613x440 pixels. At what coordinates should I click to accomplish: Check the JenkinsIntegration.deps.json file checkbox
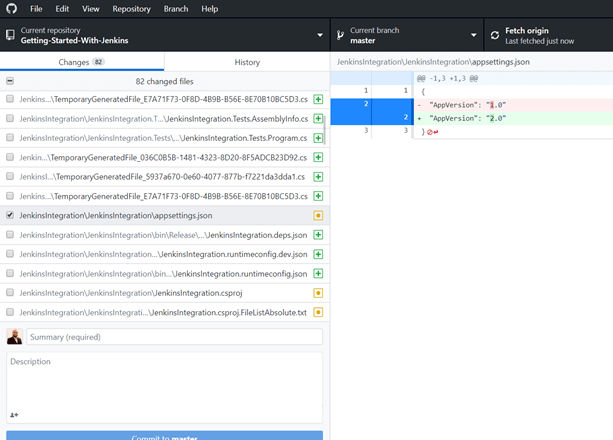tap(10, 235)
